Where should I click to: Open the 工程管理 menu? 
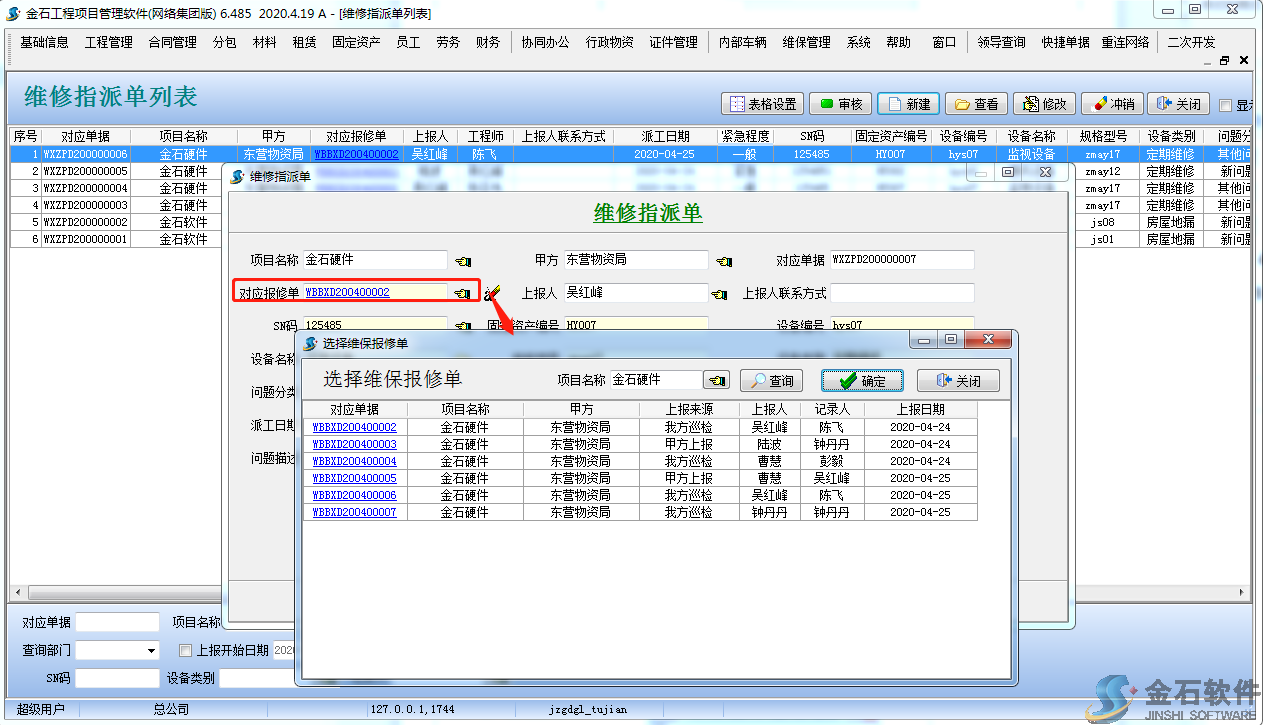(109, 42)
